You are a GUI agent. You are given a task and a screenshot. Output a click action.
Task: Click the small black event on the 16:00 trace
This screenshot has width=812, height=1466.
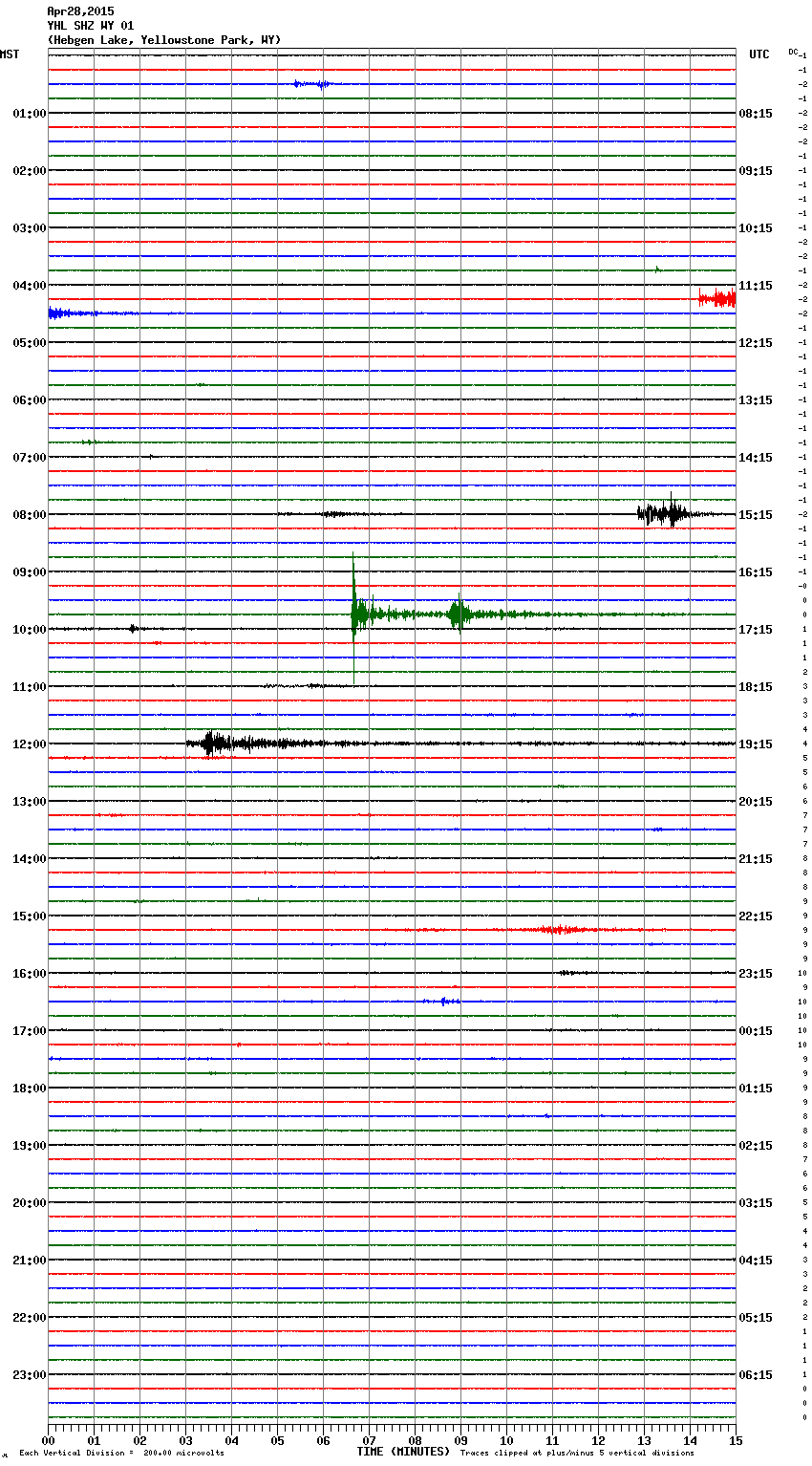[570, 972]
